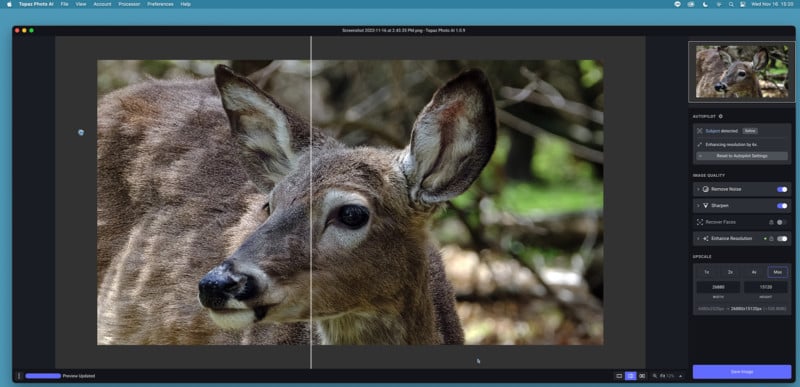This screenshot has height=387, width=800.
Task: Click the Recover Faces icon
Action: [x=699, y=222]
